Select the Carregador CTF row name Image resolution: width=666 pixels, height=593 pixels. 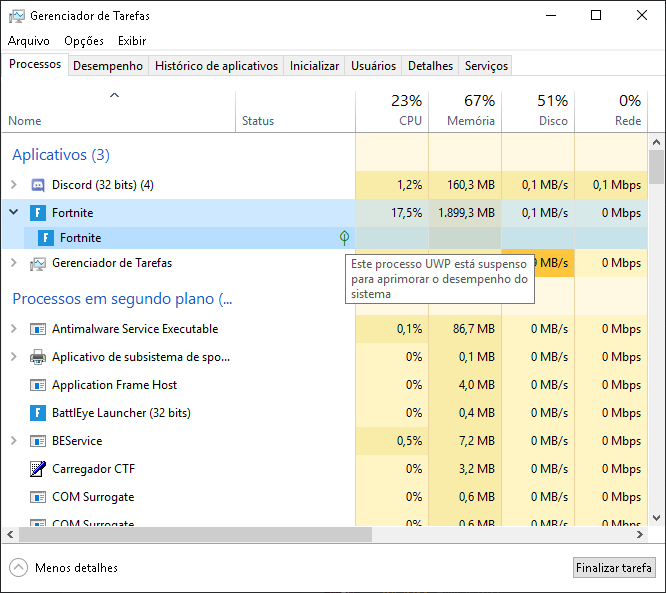[x=93, y=469]
